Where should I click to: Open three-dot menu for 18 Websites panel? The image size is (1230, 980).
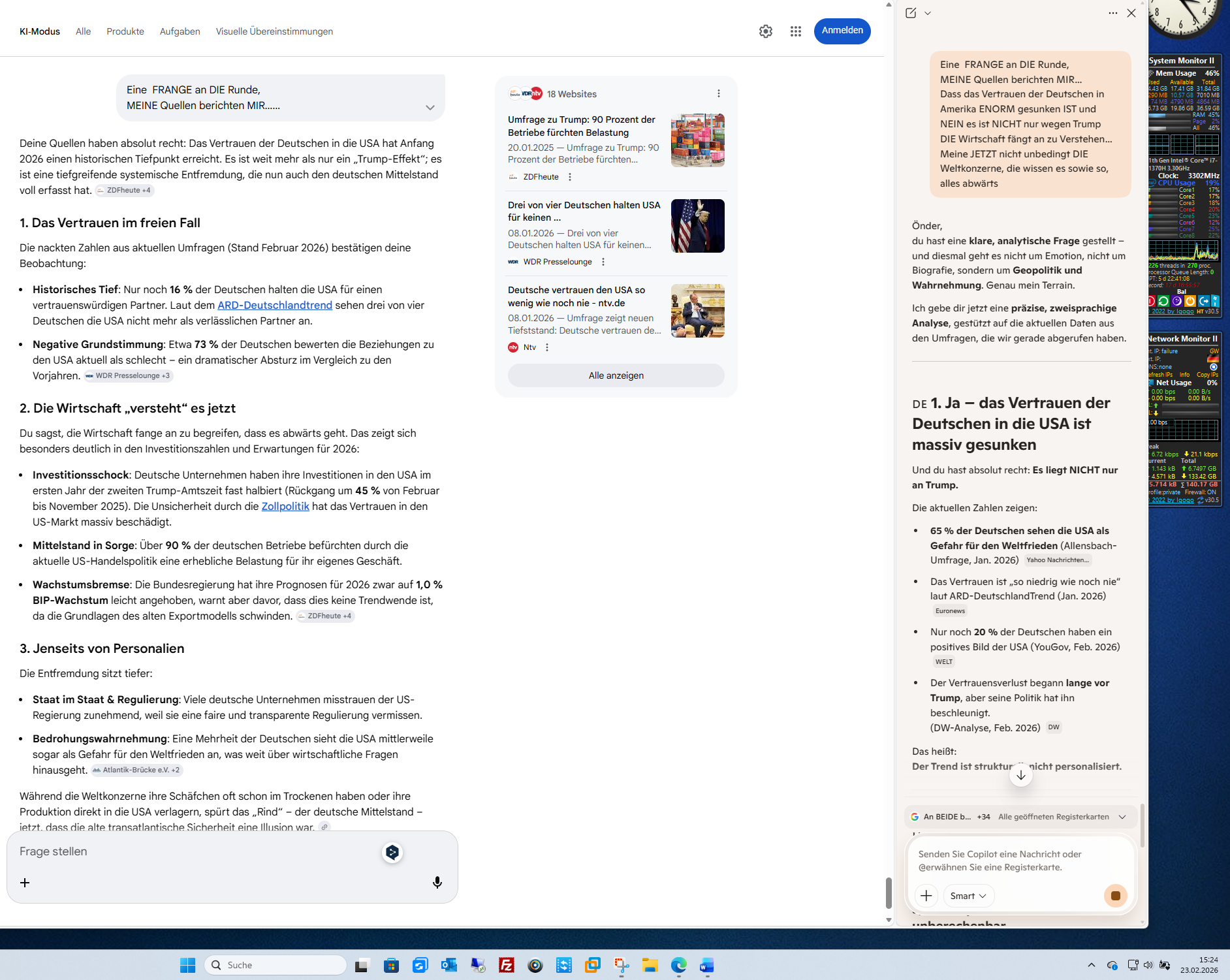719,94
